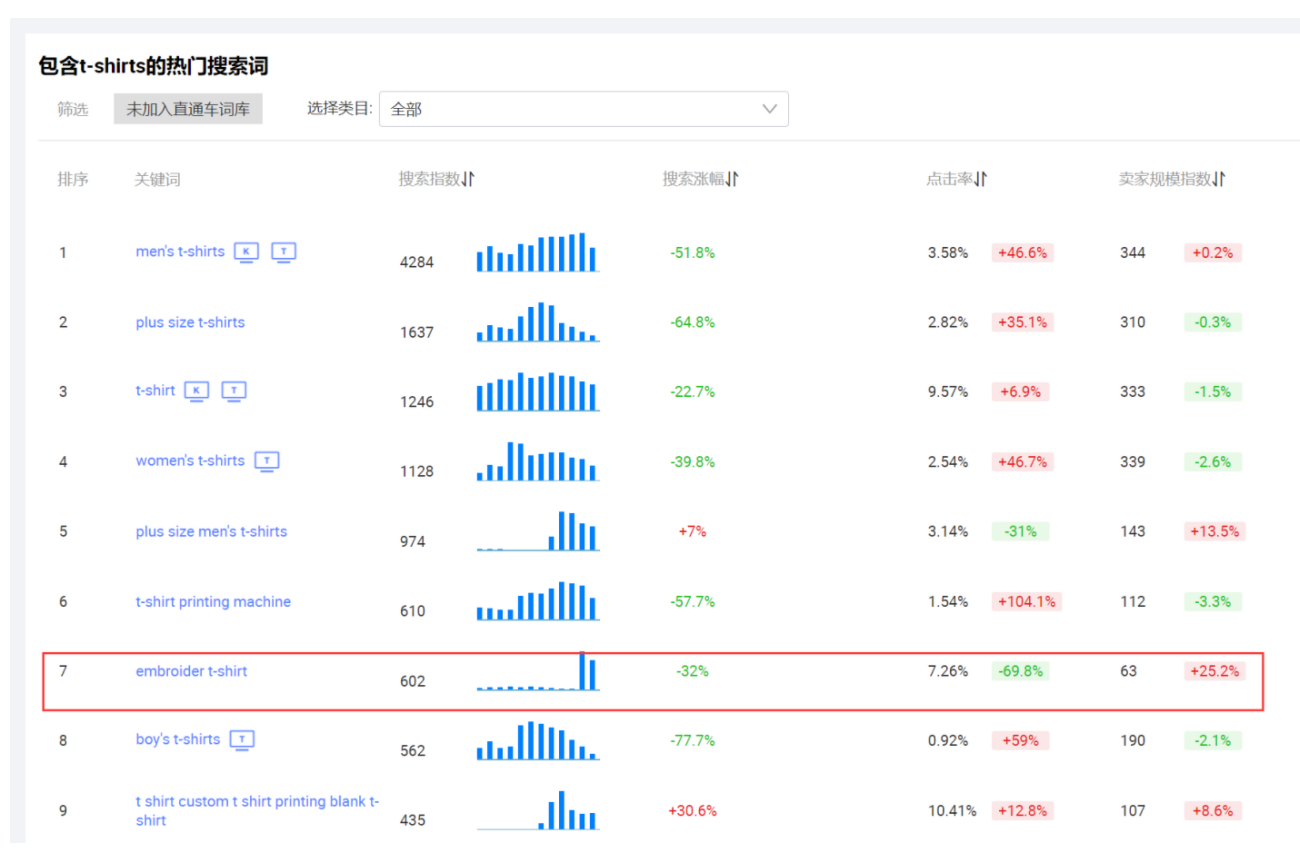Viewport: 1300px width, 863px height.
Task: Sort by 点击率 using the sort arrows
Action: pos(981,179)
